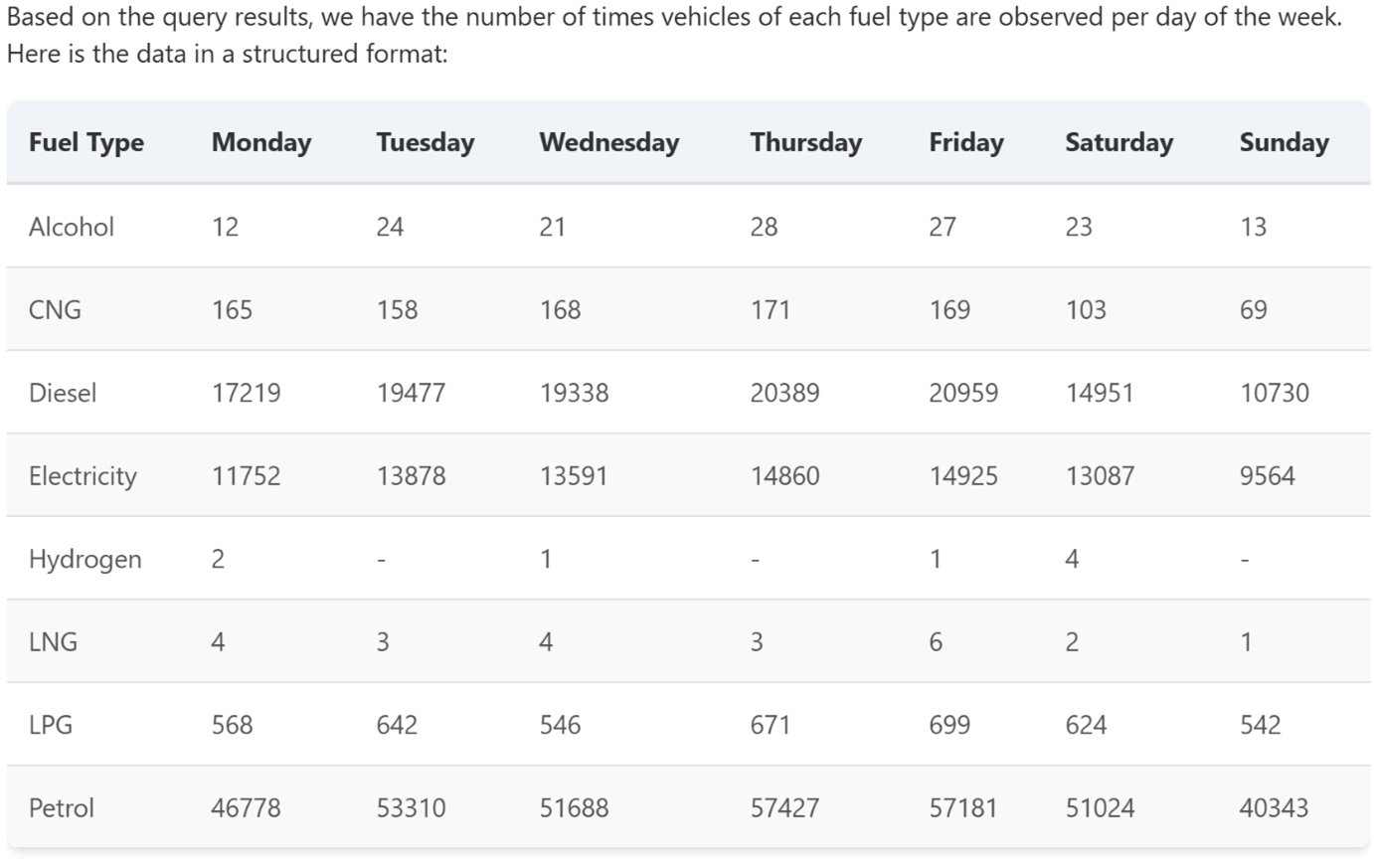1374x868 pixels.
Task: Select the Wednesday column header
Action: [607, 142]
